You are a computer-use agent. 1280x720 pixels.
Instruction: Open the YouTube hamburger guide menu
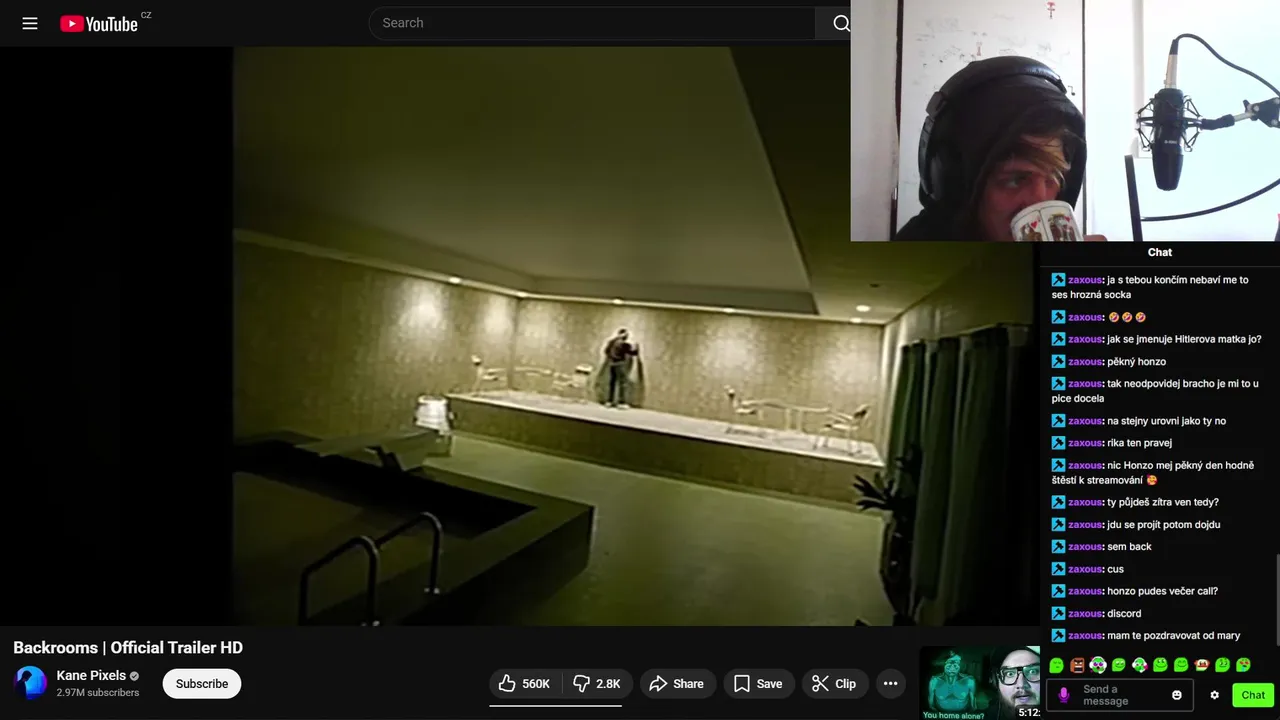click(30, 23)
